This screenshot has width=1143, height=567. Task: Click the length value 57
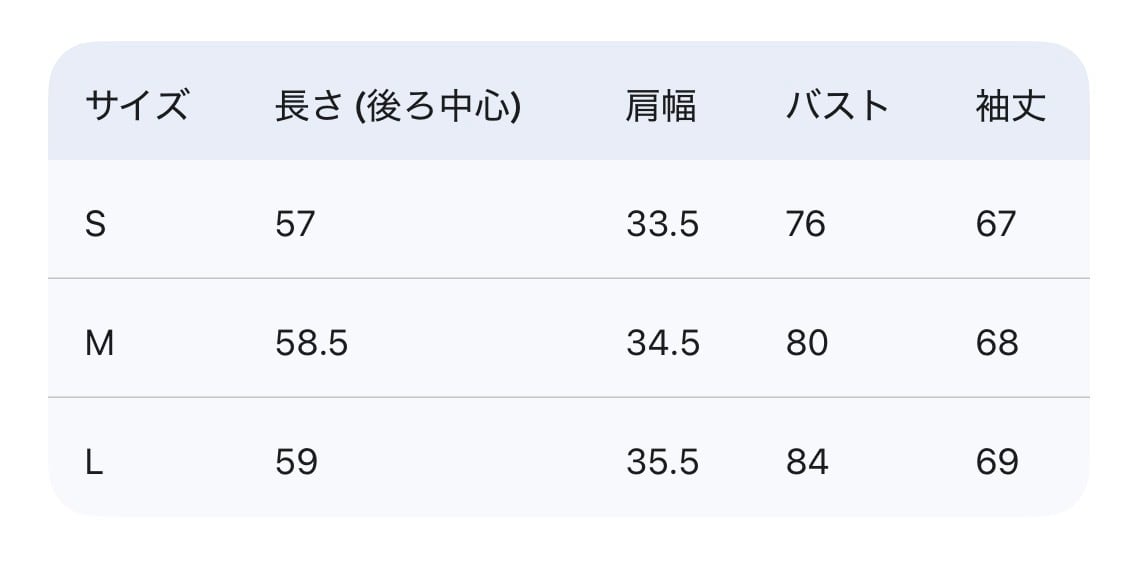295,224
